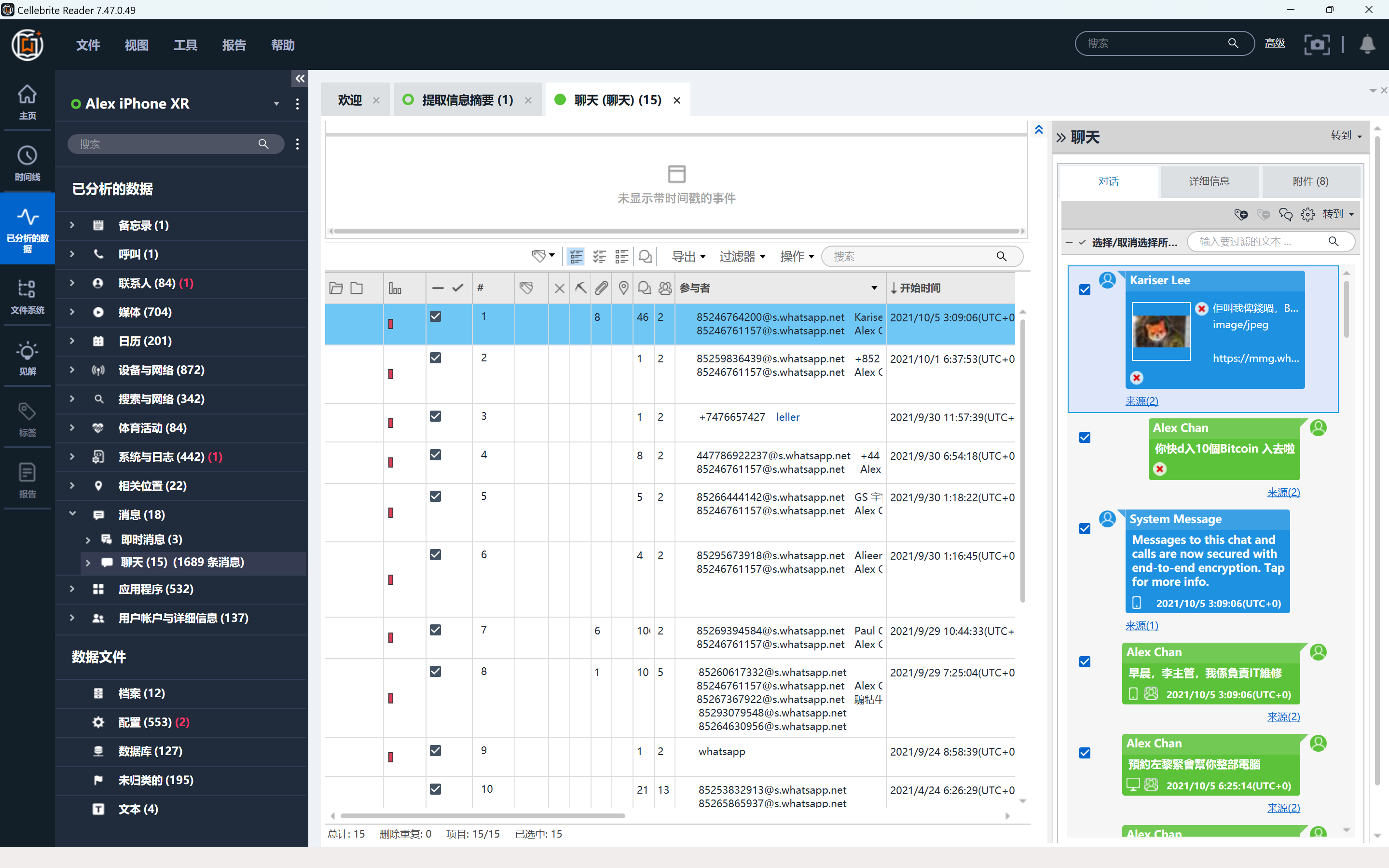Collapse the left panel with double-chevron
1389x868 pixels.
(300, 79)
